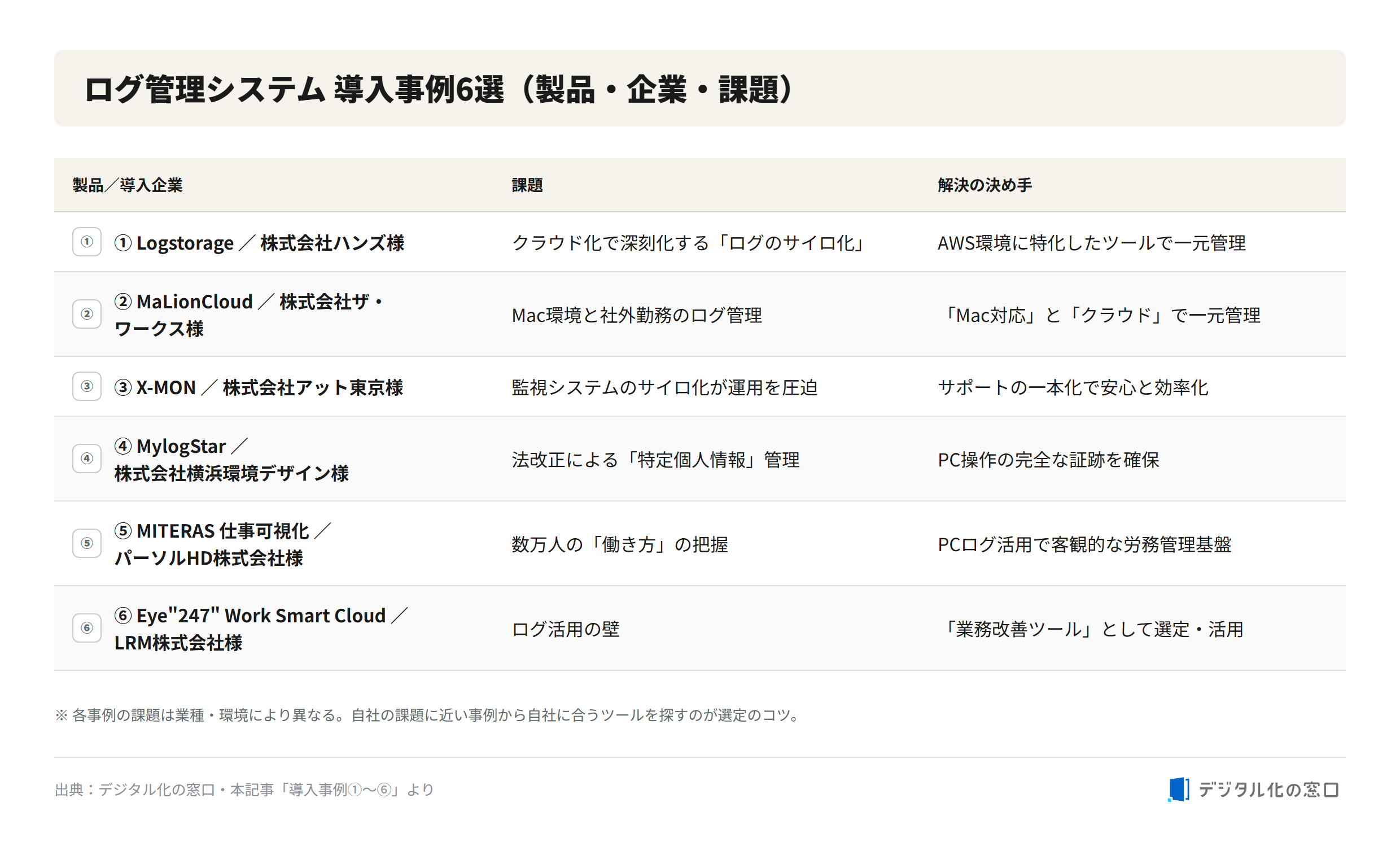Click the 課題 column header
The height and width of the screenshot is (855, 1400).
(x=527, y=185)
